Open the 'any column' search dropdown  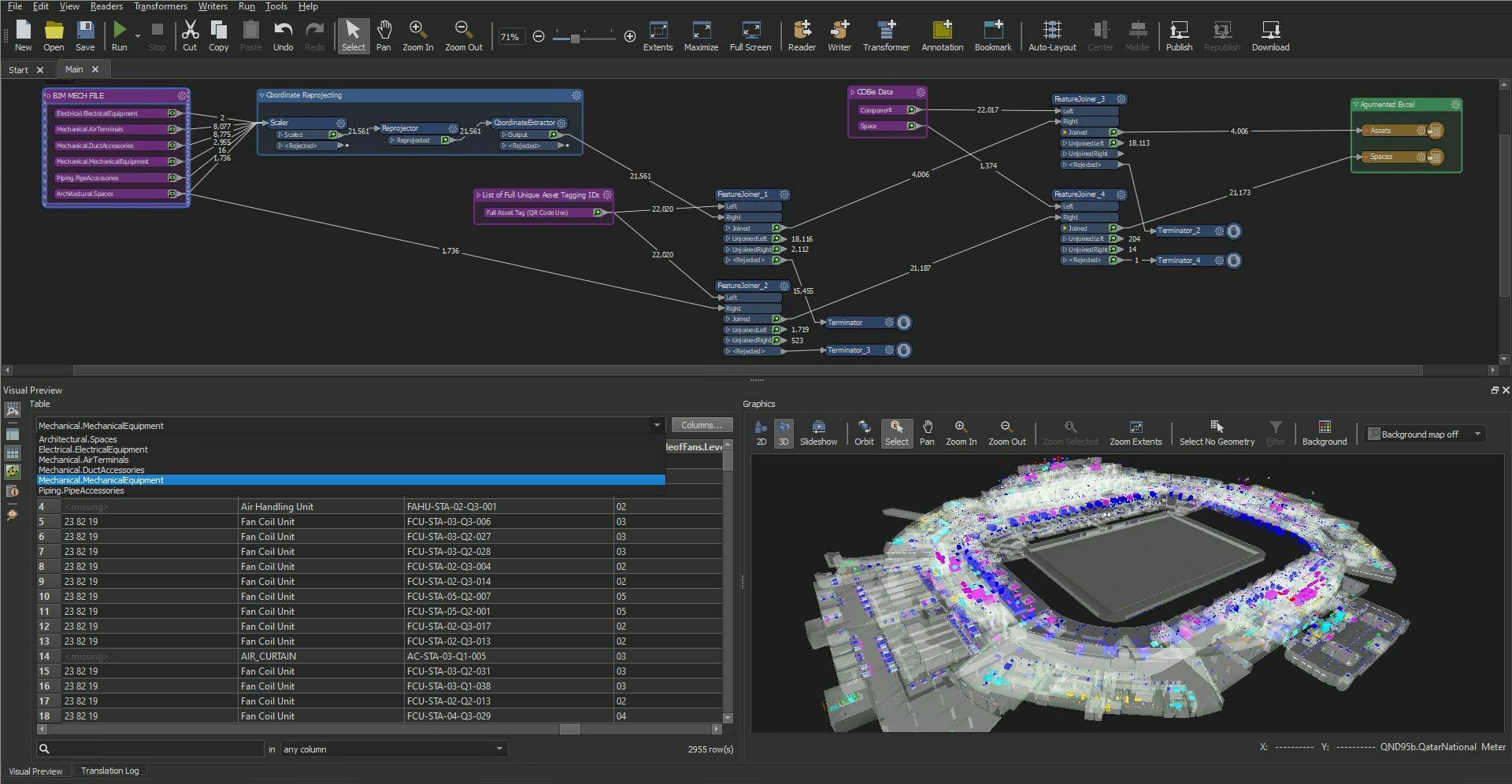(x=499, y=749)
